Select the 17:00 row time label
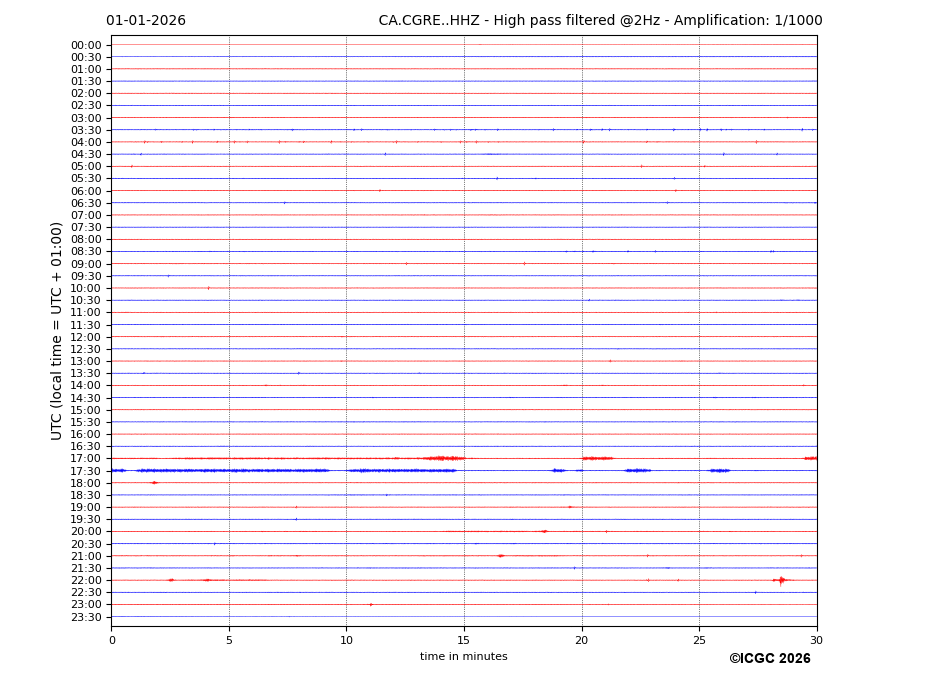 85,459
